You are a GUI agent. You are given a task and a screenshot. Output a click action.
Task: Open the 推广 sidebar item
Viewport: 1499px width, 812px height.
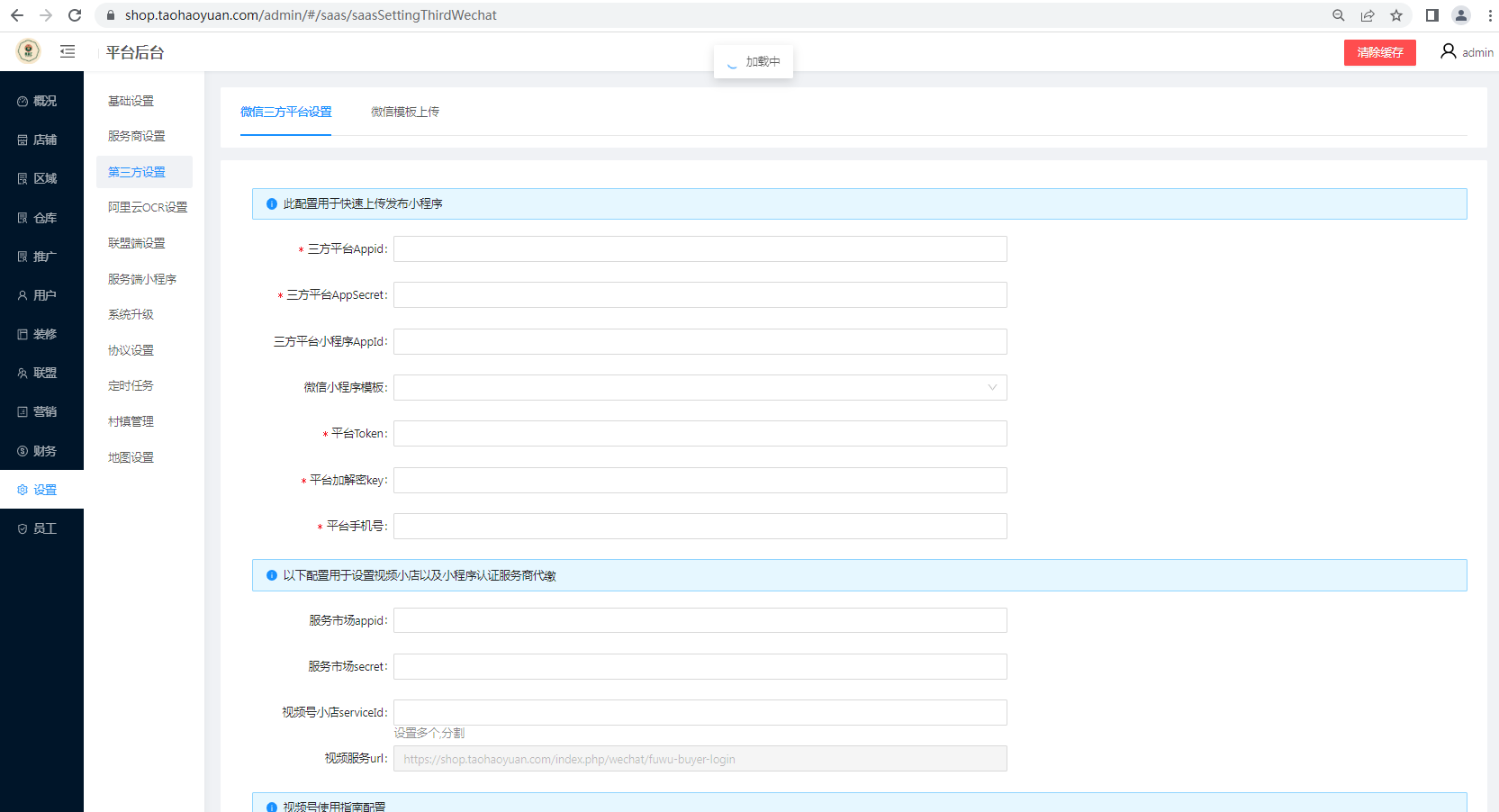[x=41, y=257]
